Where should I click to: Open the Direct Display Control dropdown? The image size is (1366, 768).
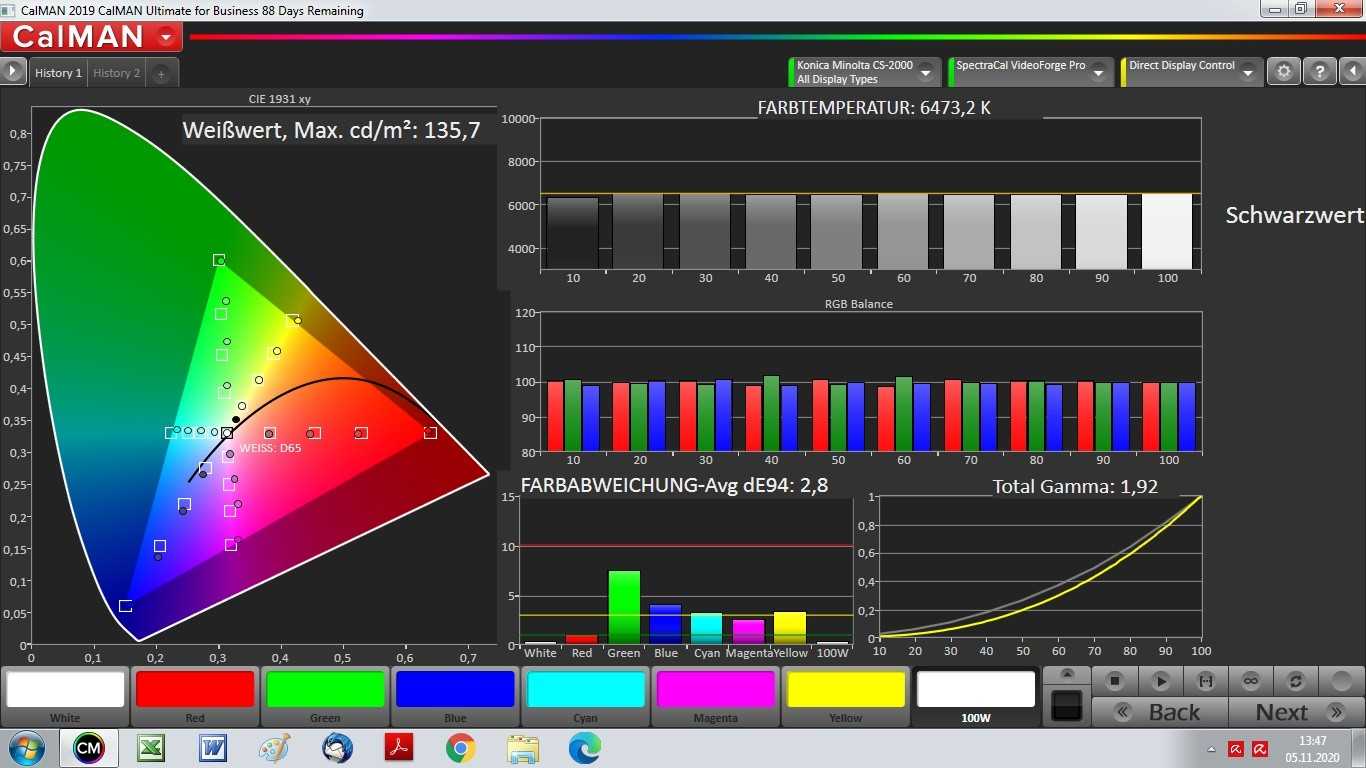pyautogui.click(x=1248, y=72)
